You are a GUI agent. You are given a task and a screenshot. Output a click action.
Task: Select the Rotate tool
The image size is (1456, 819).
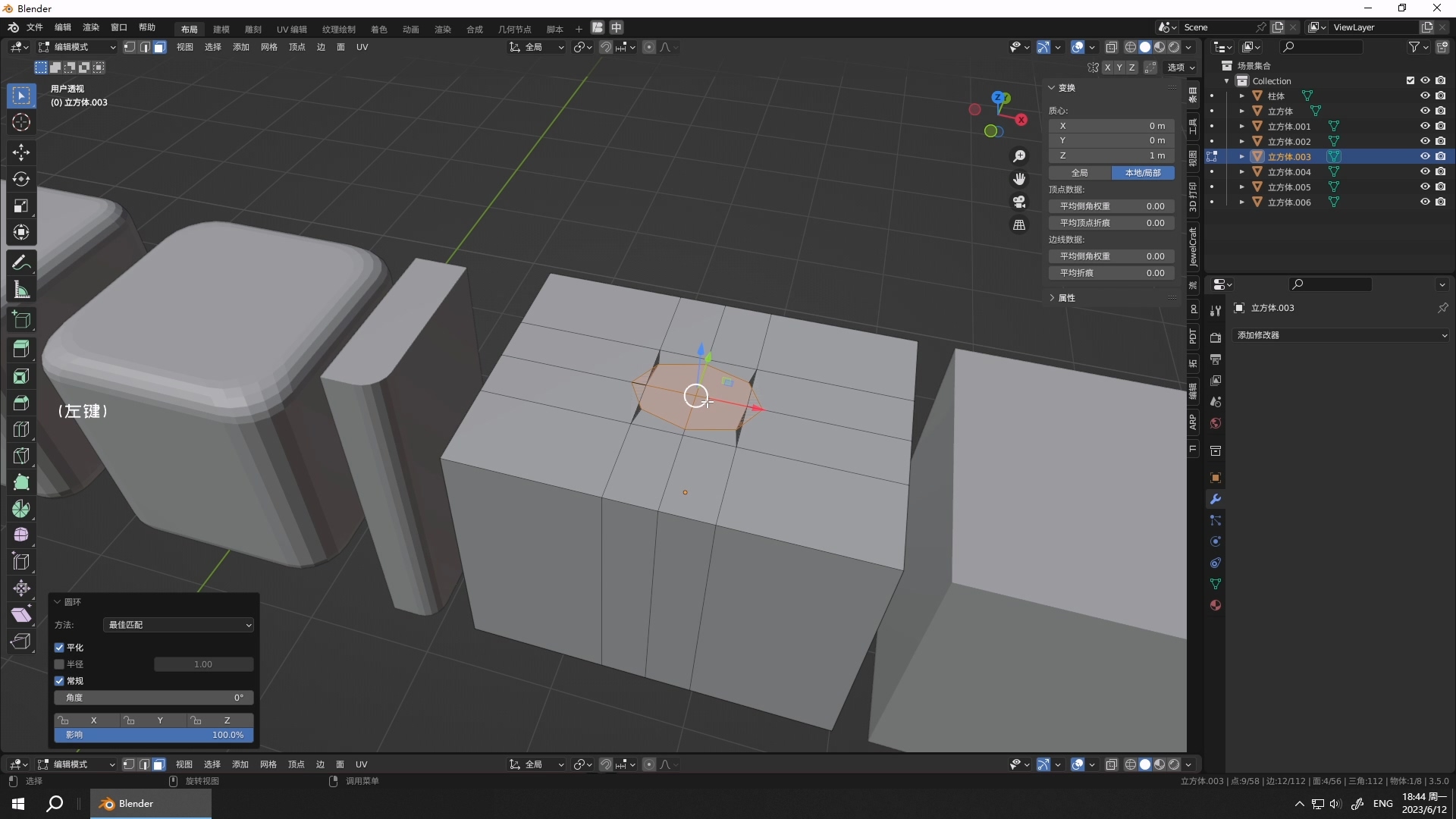click(x=21, y=179)
